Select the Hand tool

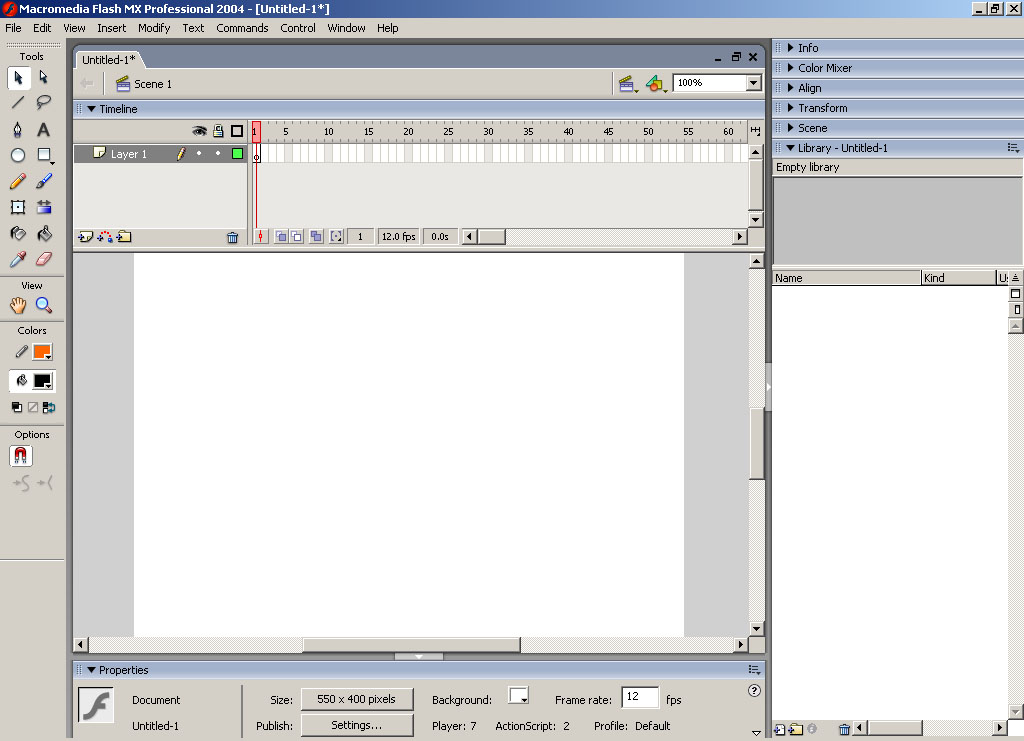tap(18, 306)
